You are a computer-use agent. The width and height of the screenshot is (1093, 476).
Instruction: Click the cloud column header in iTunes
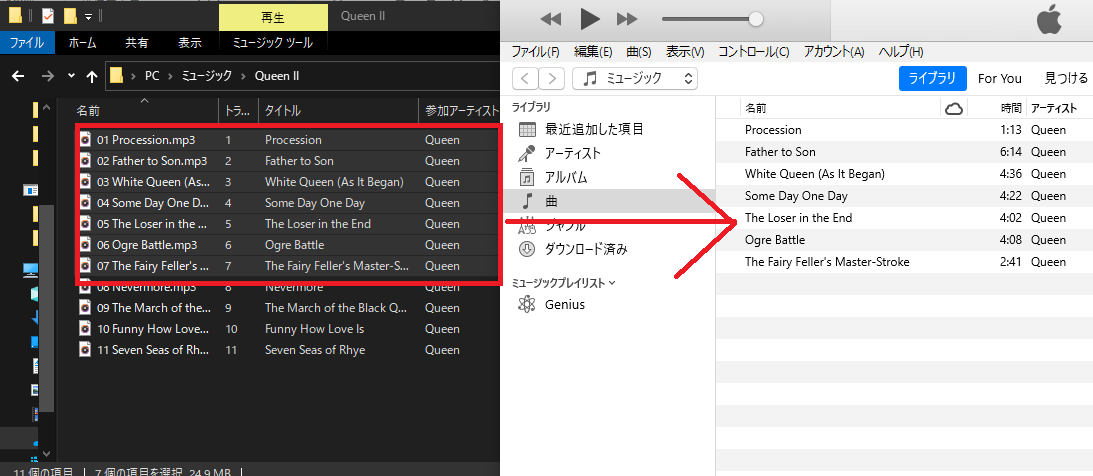click(x=953, y=108)
